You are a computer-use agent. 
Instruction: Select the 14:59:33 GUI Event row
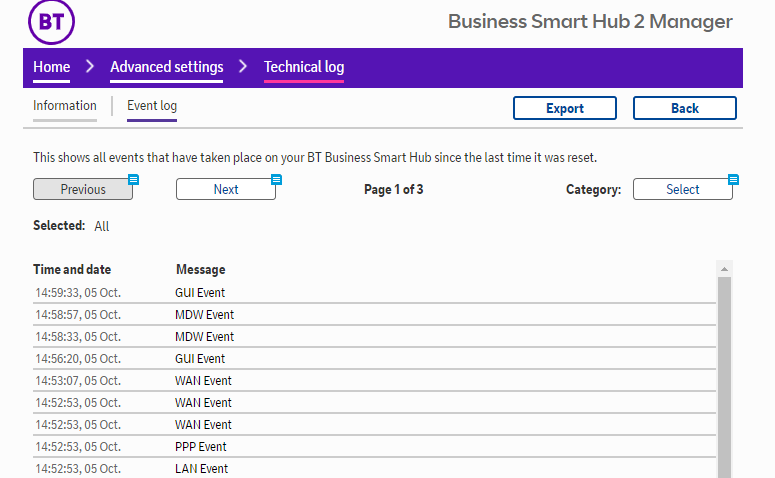coord(200,293)
